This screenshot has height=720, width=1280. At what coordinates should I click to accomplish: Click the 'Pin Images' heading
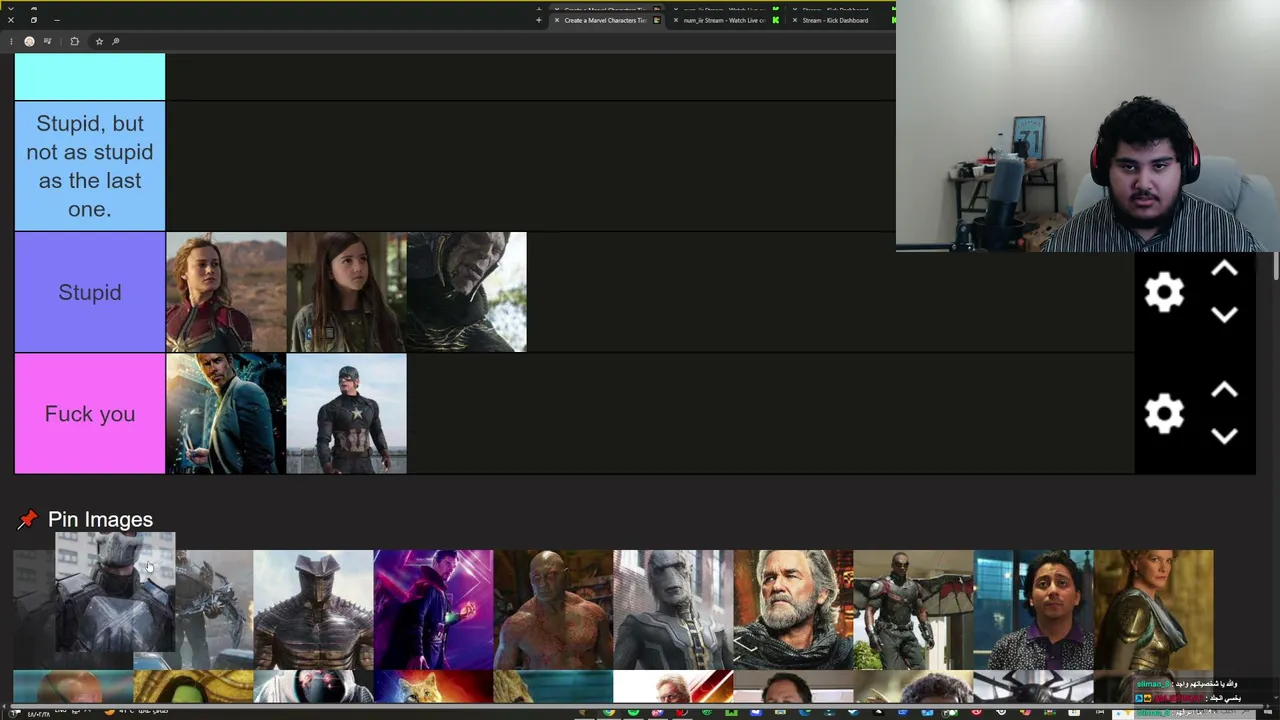pos(100,519)
